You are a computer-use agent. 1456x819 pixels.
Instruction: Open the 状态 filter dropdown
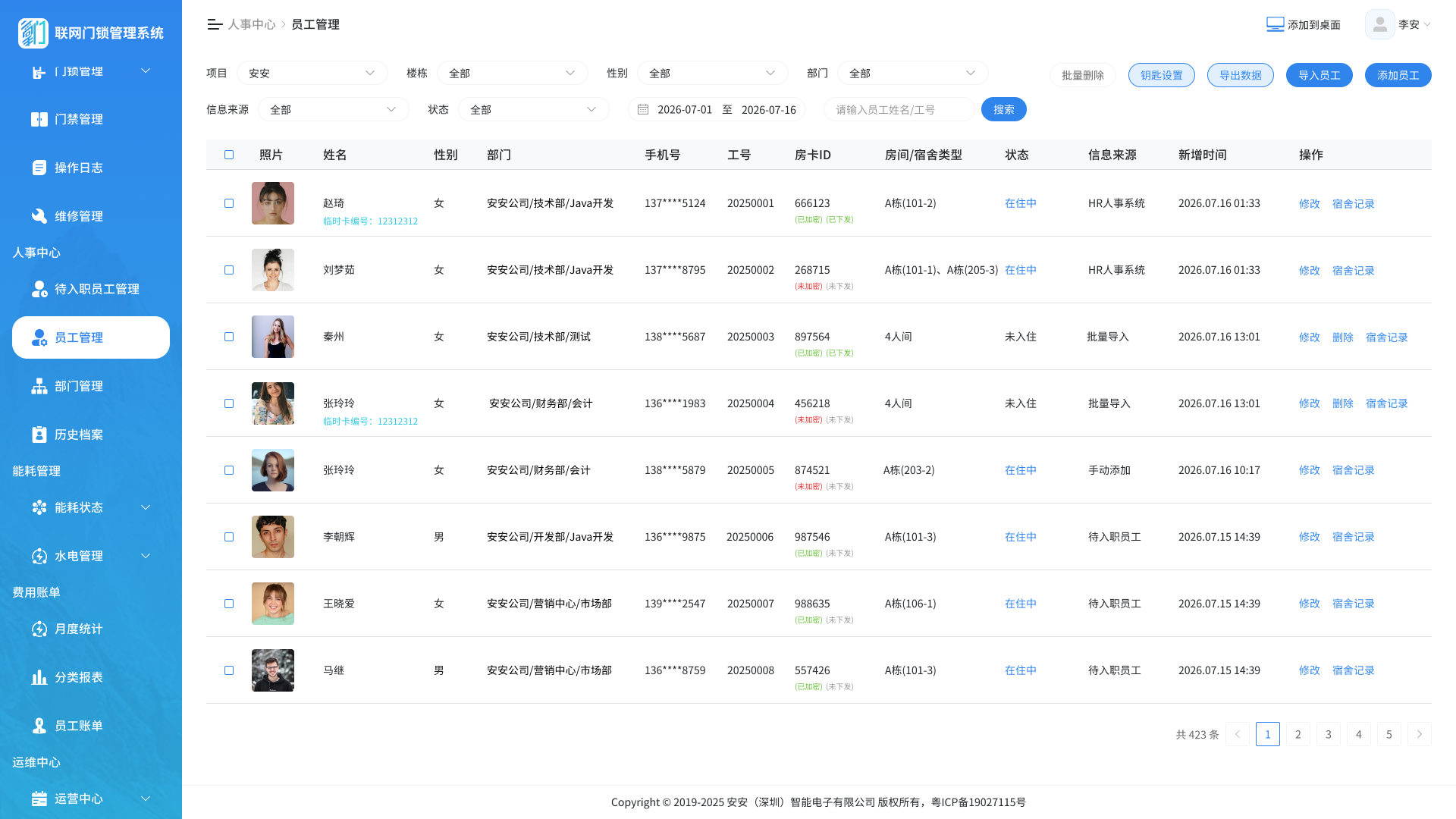534,109
